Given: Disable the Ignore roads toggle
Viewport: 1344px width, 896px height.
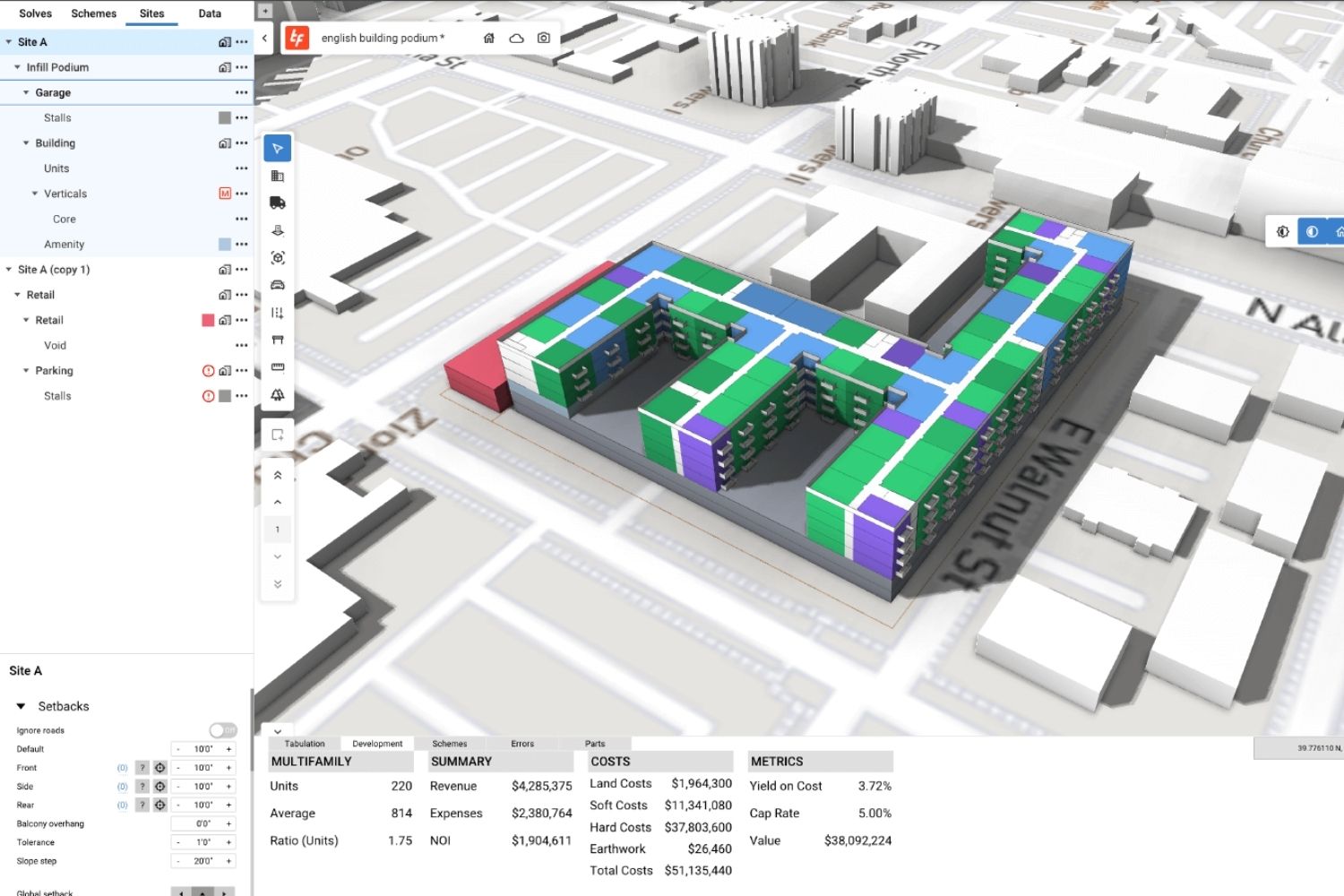Looking at the screenshot, I should point(223,729).
